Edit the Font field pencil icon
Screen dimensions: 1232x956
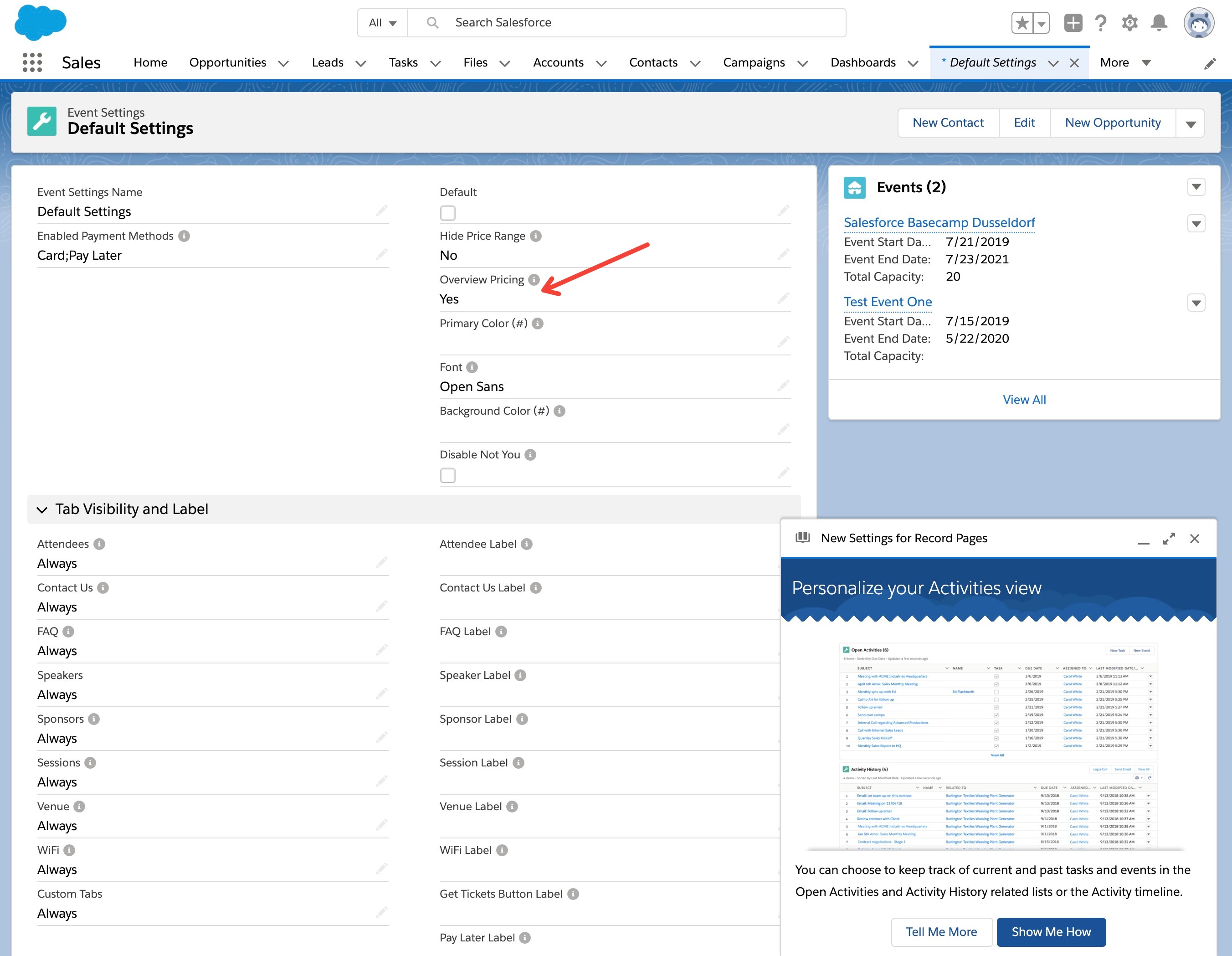[x=784, y=385]
